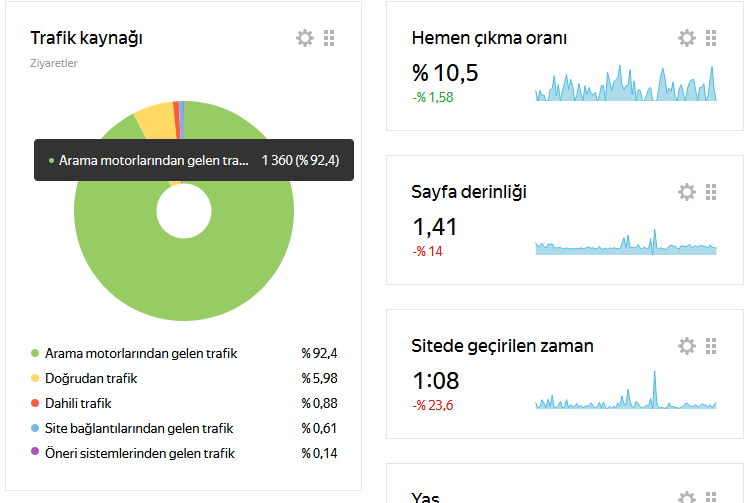The width and height of the screenshot is (752, 503).
Task: Click the 1 360 (% 92,4) tooltip
Action: click(x=194, y=160)
